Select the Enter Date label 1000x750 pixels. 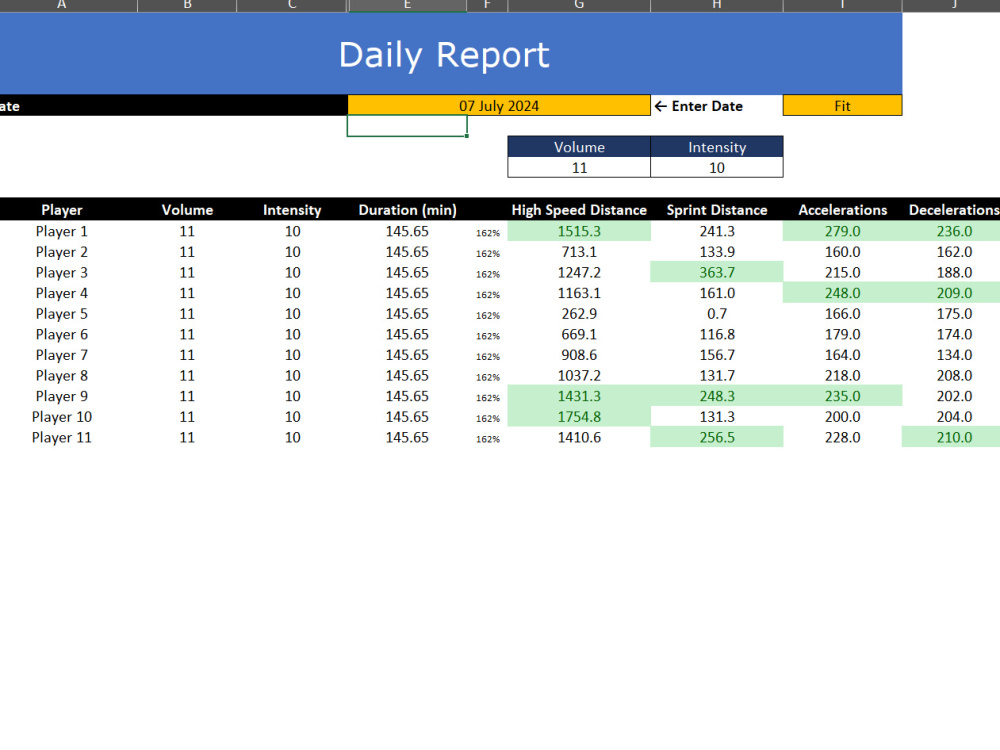pos(699,106)
